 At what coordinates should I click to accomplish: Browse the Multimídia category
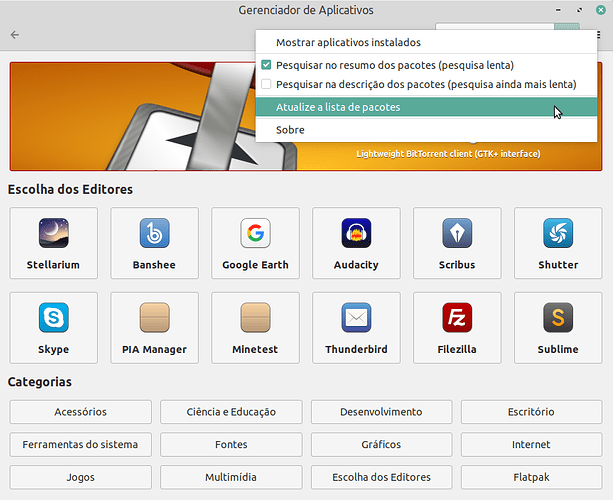[x=231, y=477]
